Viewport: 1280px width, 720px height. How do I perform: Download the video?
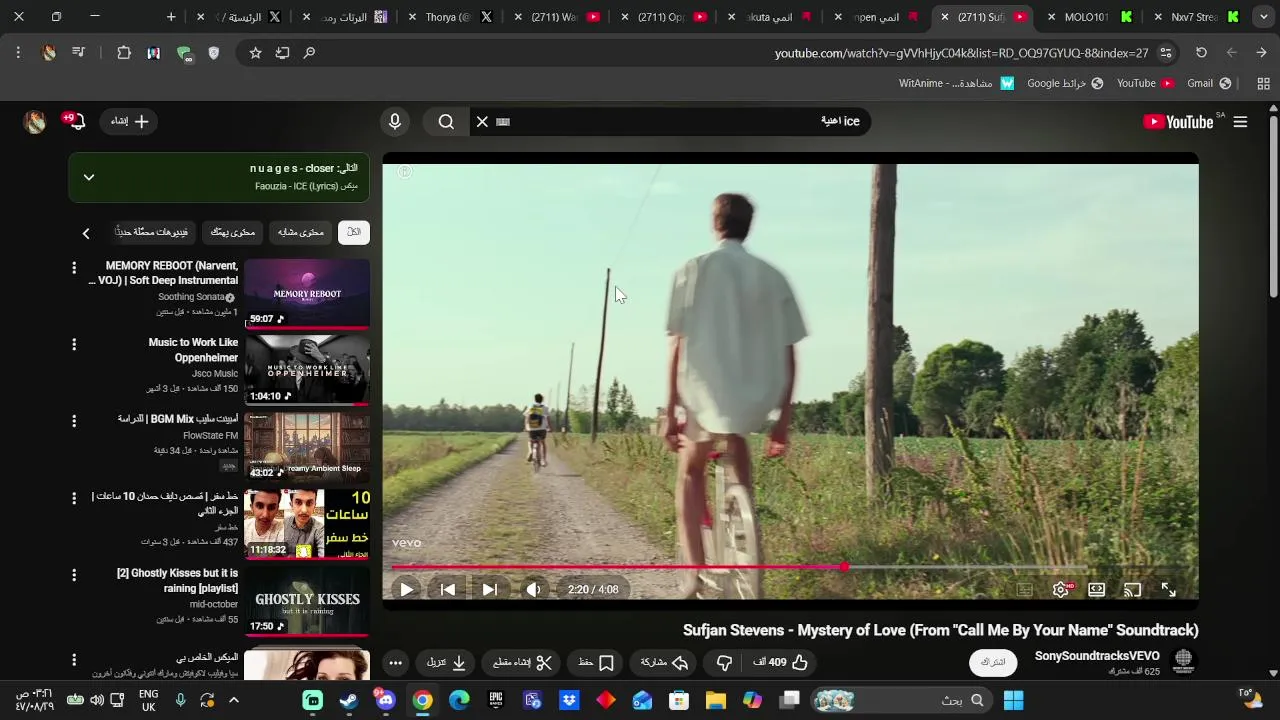tap(447, 662)
